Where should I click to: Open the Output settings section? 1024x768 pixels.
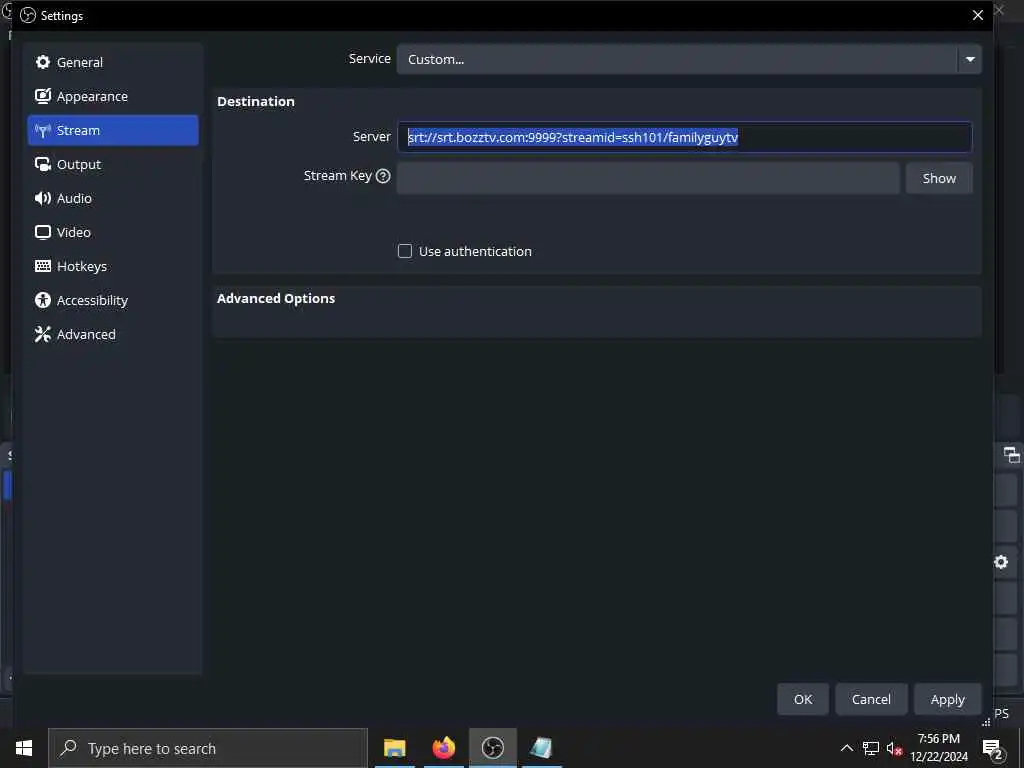112,164
